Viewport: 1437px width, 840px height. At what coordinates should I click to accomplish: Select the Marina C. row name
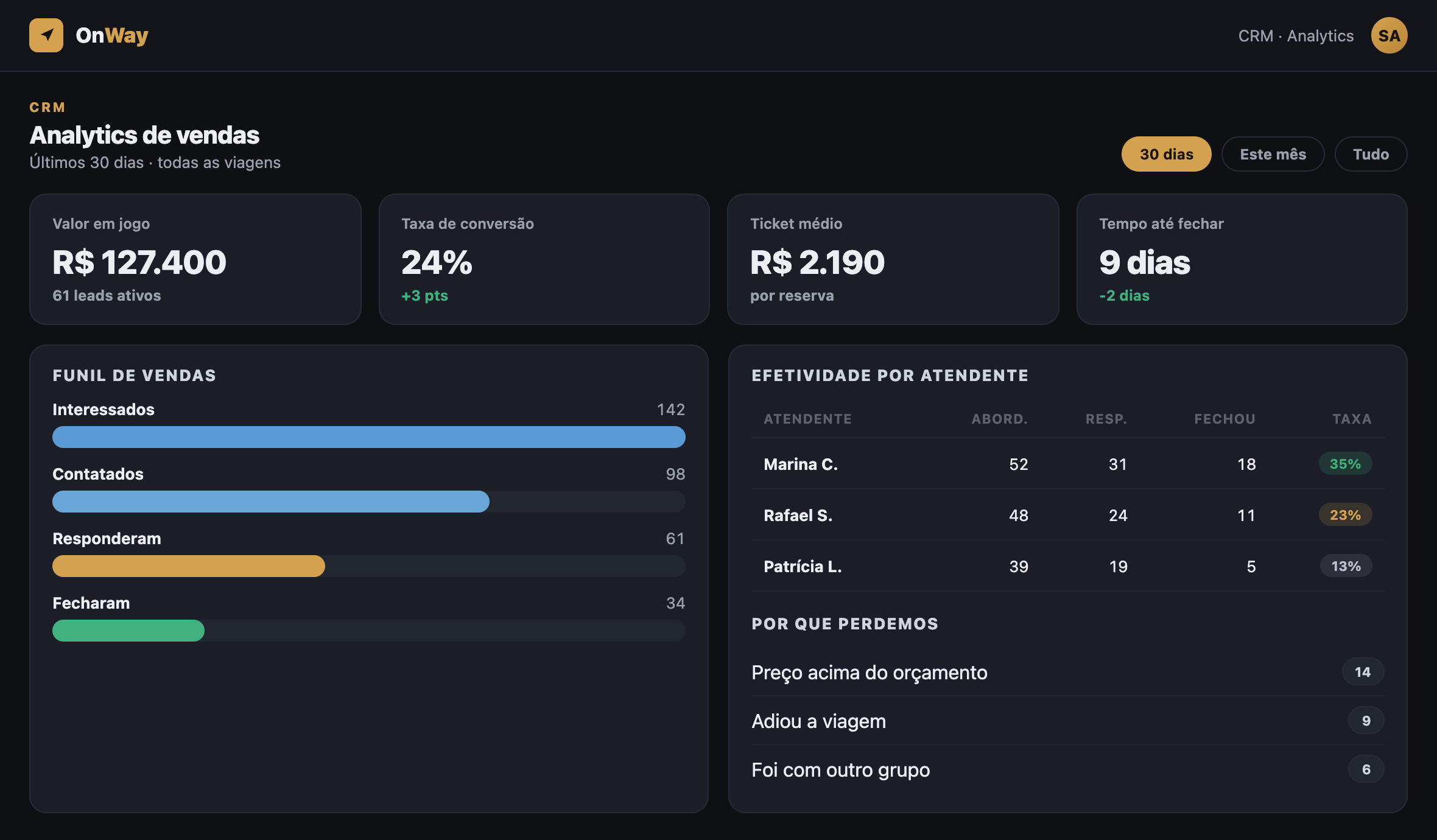pos(801,464)
